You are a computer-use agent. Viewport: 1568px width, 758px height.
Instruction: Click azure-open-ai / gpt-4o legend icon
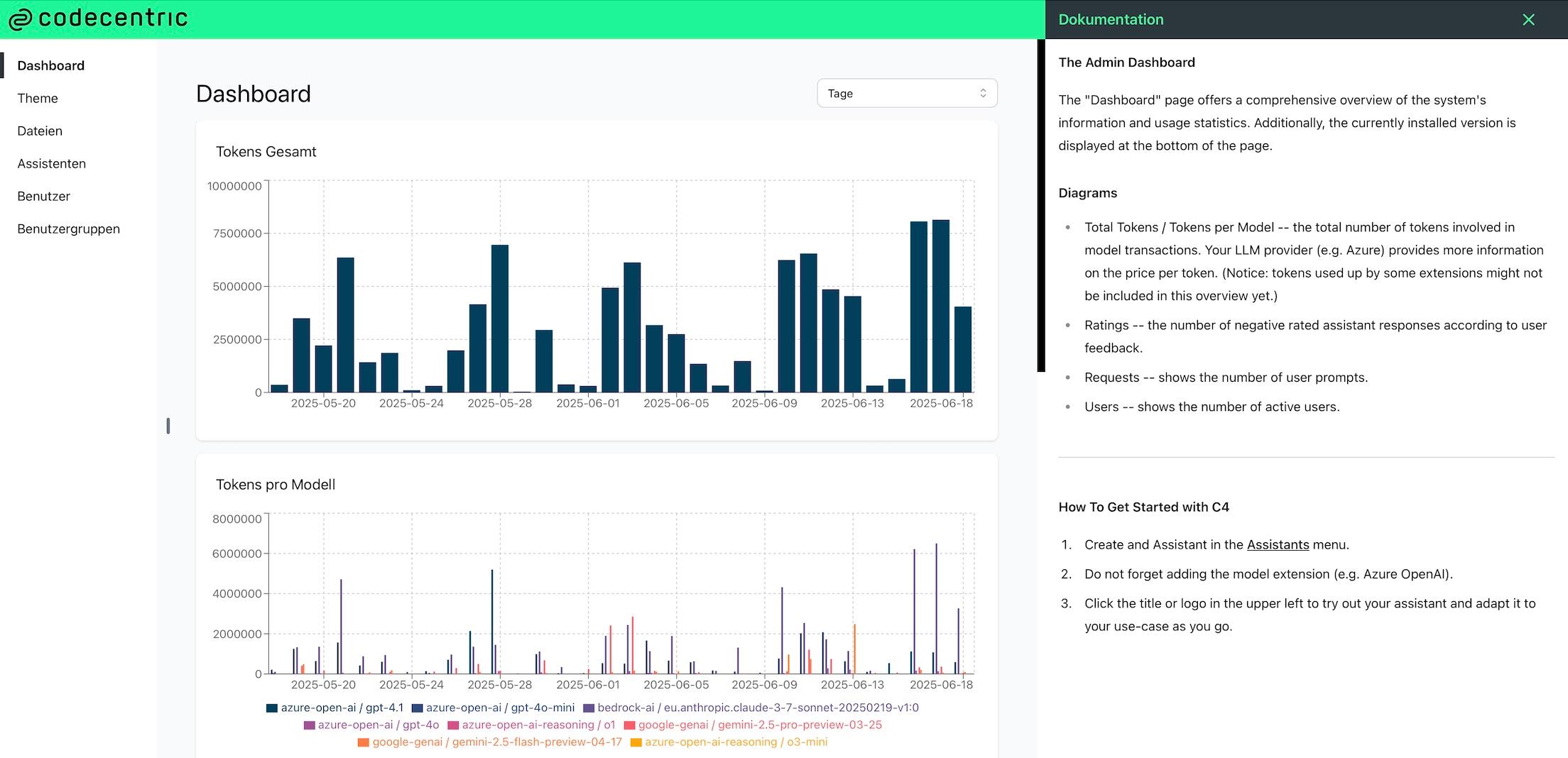pos(309,725)
